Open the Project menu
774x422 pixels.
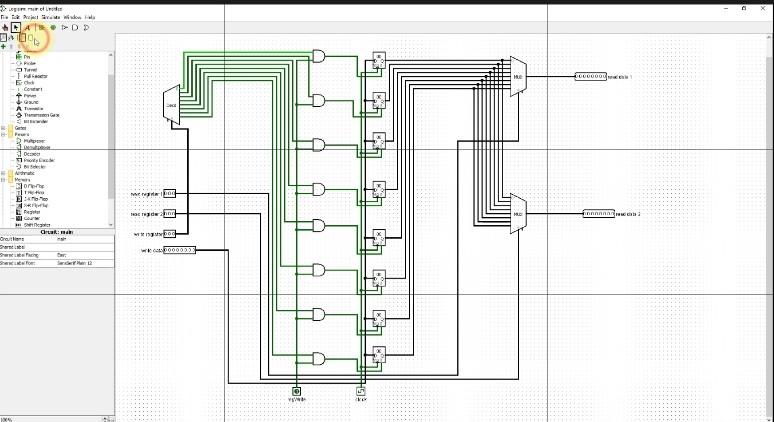point(31,17)
